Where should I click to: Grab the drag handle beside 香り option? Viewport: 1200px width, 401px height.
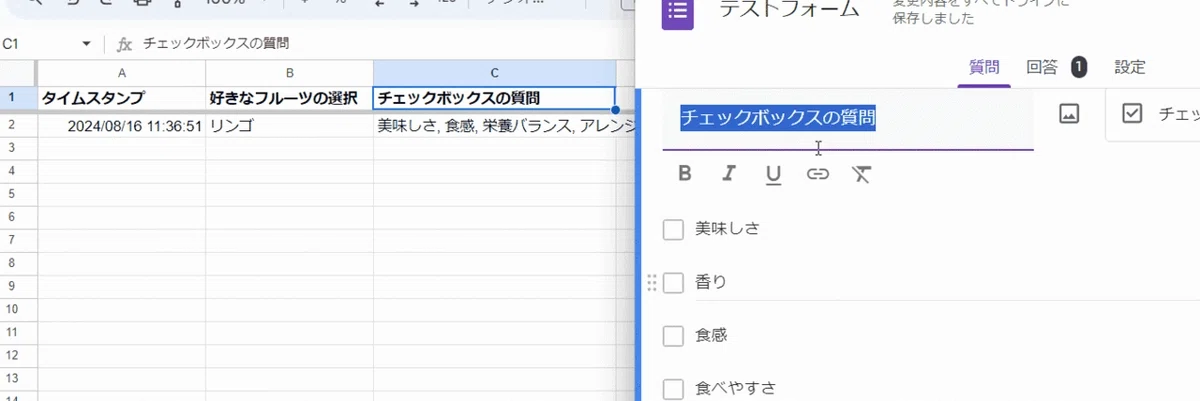coord(652,283)
